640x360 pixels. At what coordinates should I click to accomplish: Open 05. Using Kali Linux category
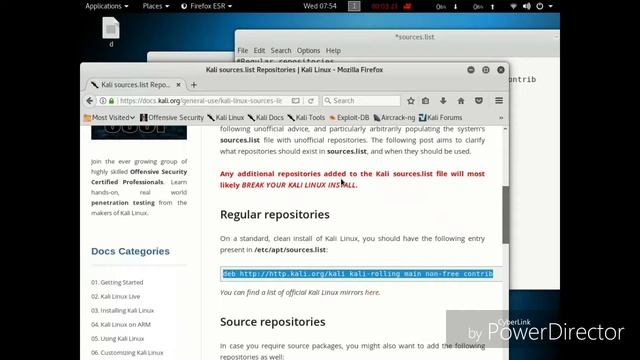118,338
